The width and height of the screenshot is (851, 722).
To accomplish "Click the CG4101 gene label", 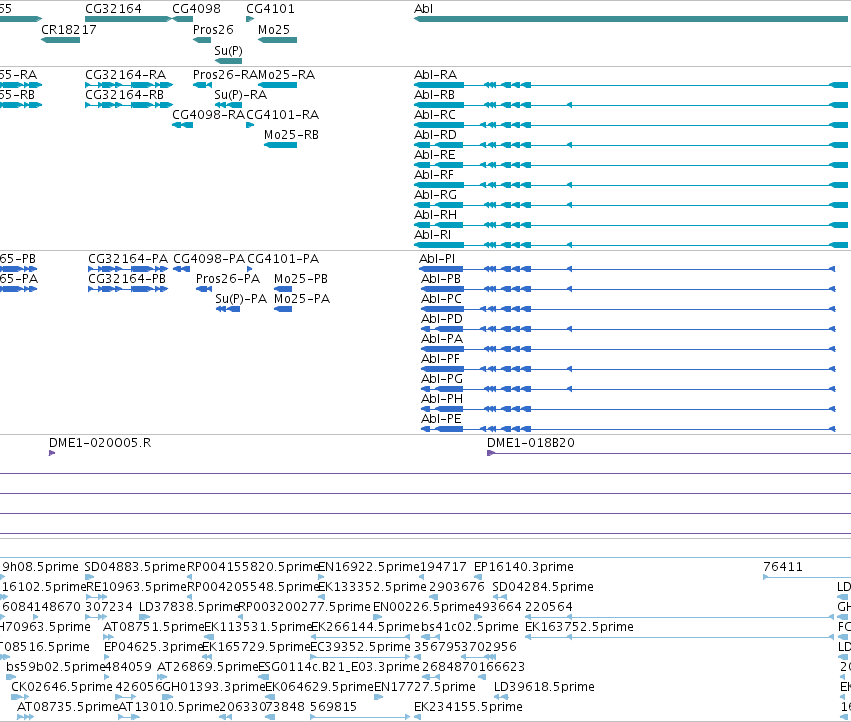I will 270,9.
